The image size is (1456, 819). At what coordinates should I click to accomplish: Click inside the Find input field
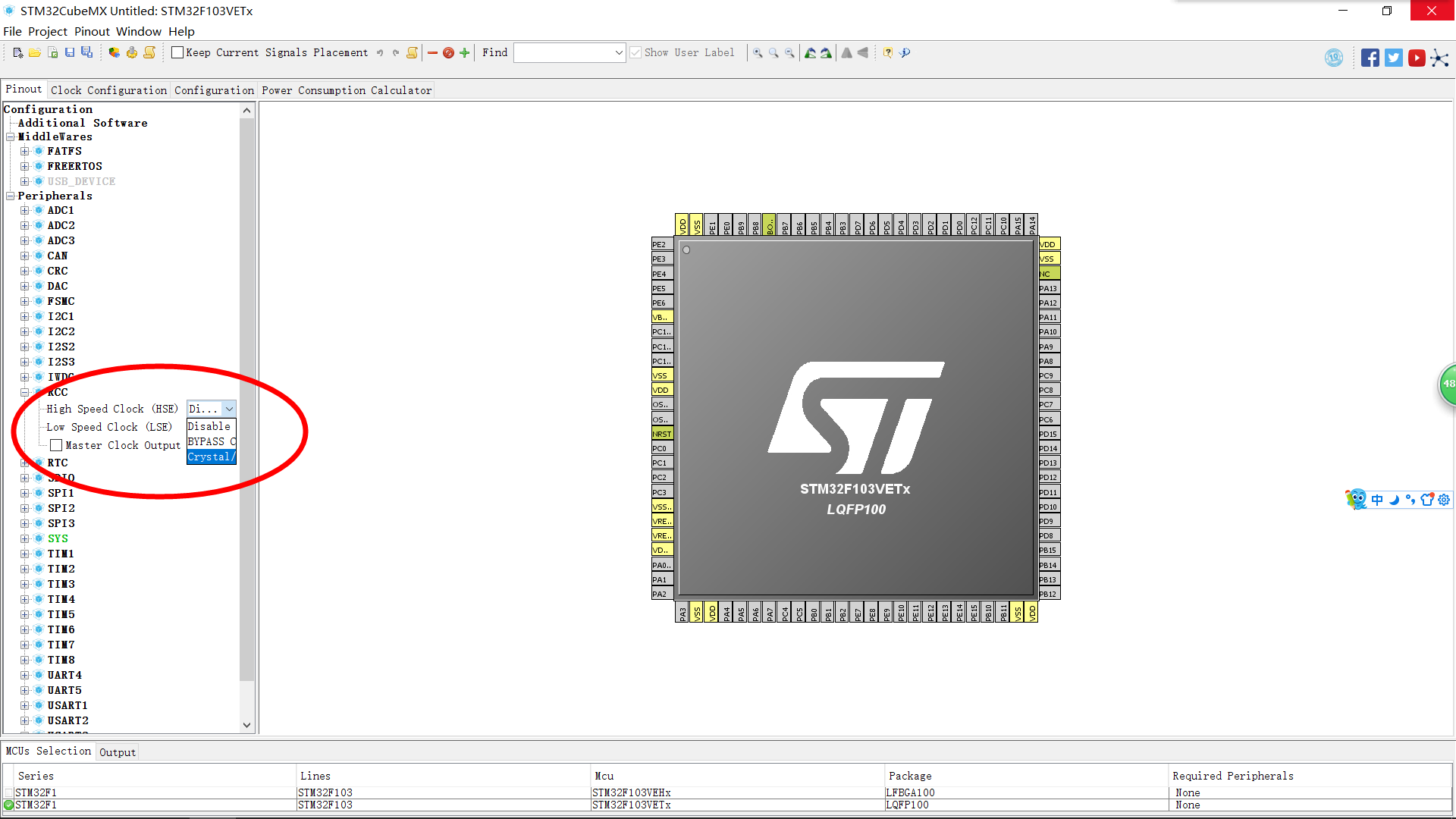pos(564,53)
